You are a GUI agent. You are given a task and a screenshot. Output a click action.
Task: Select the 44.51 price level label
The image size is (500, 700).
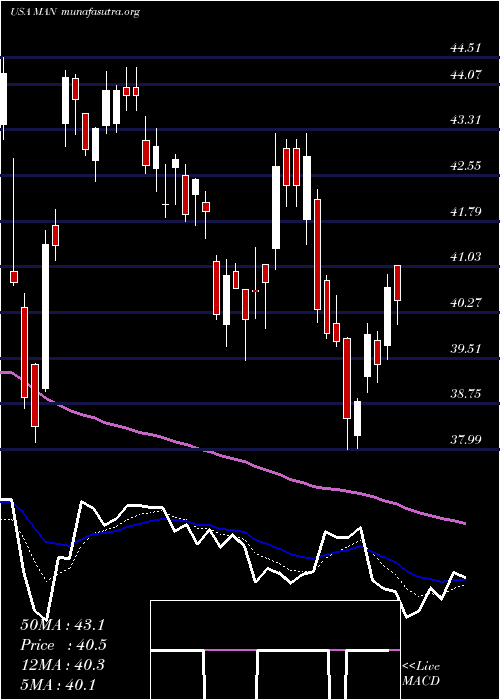[465, 48]
